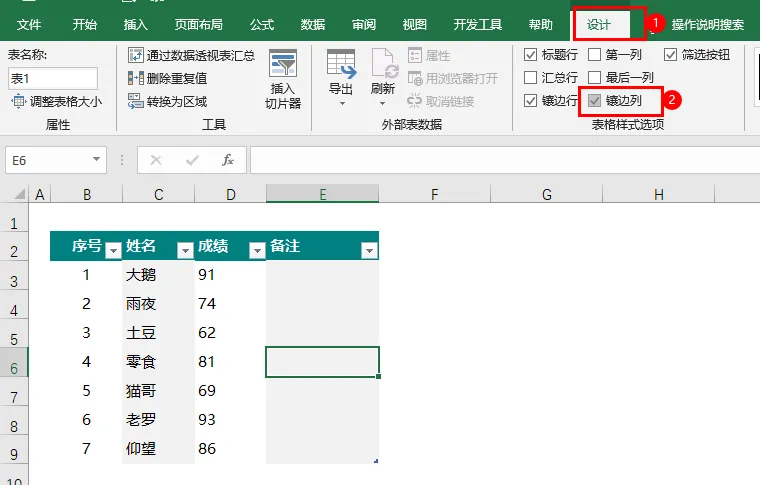Image resolution: width=760 pixels, height=485 pixels.
Task: Click the 表名称 table name field
Action: pos(53,78)
